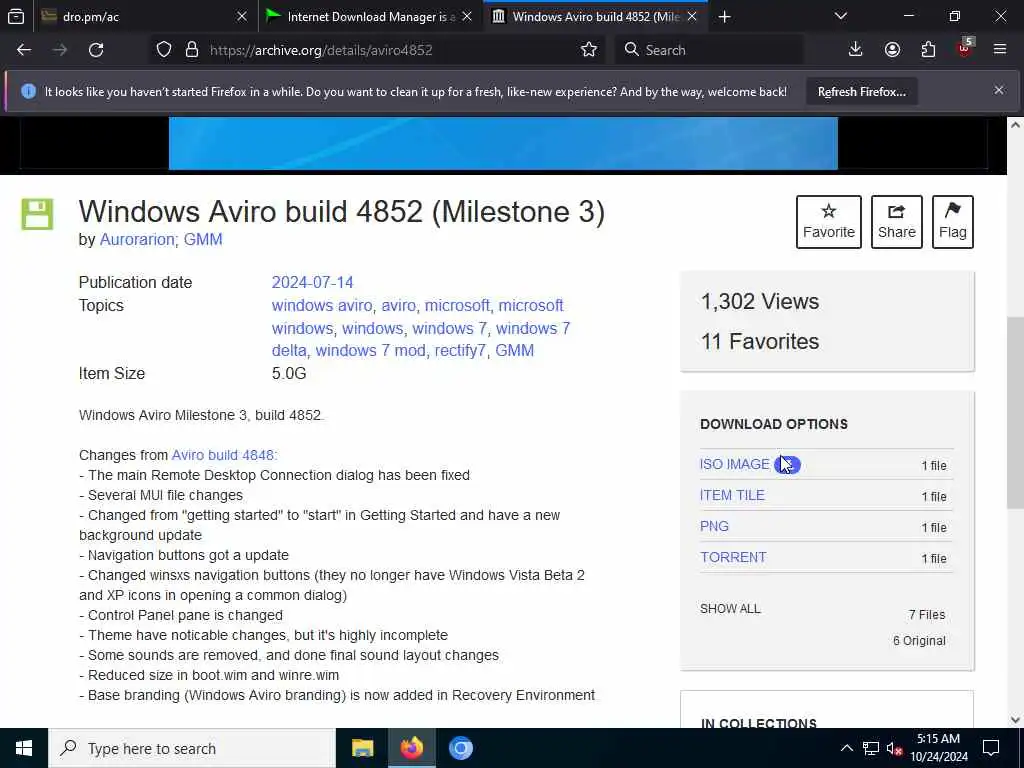1024x768 pixels.
Task: Expand the list all tabs chevron
Action: [x=840, y=16]
